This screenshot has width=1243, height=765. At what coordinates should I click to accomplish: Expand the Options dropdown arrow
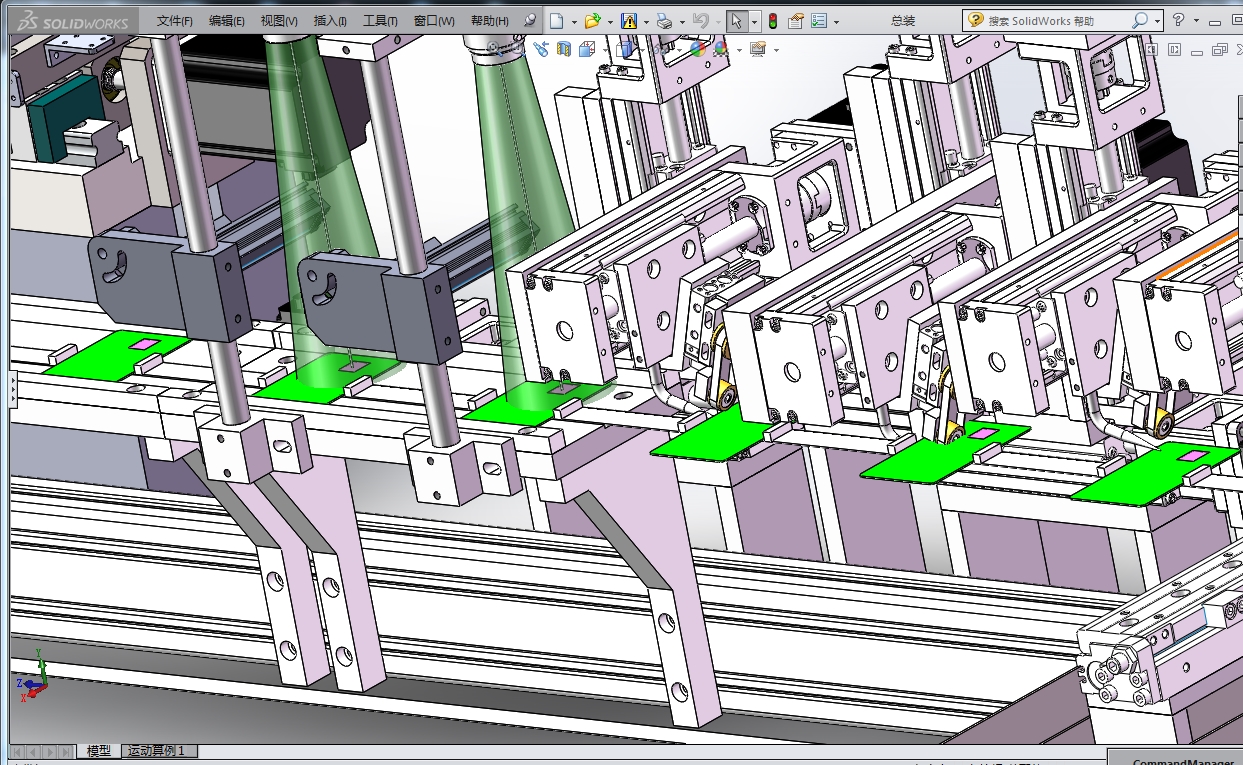point(836,22)
